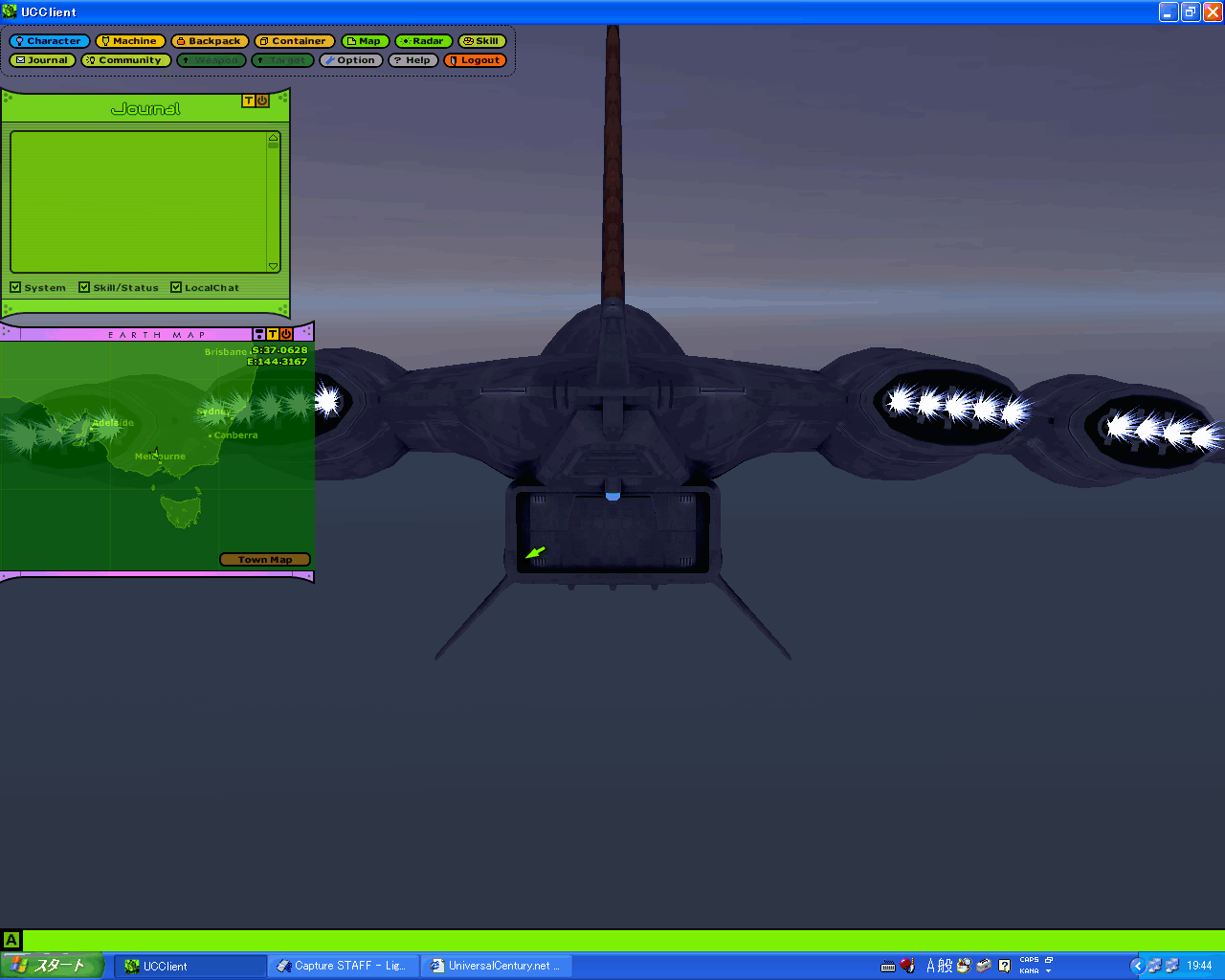Viewport: 1225px width, 980px height.
Task: Open the Option settings button
Action: click(351, 60)
